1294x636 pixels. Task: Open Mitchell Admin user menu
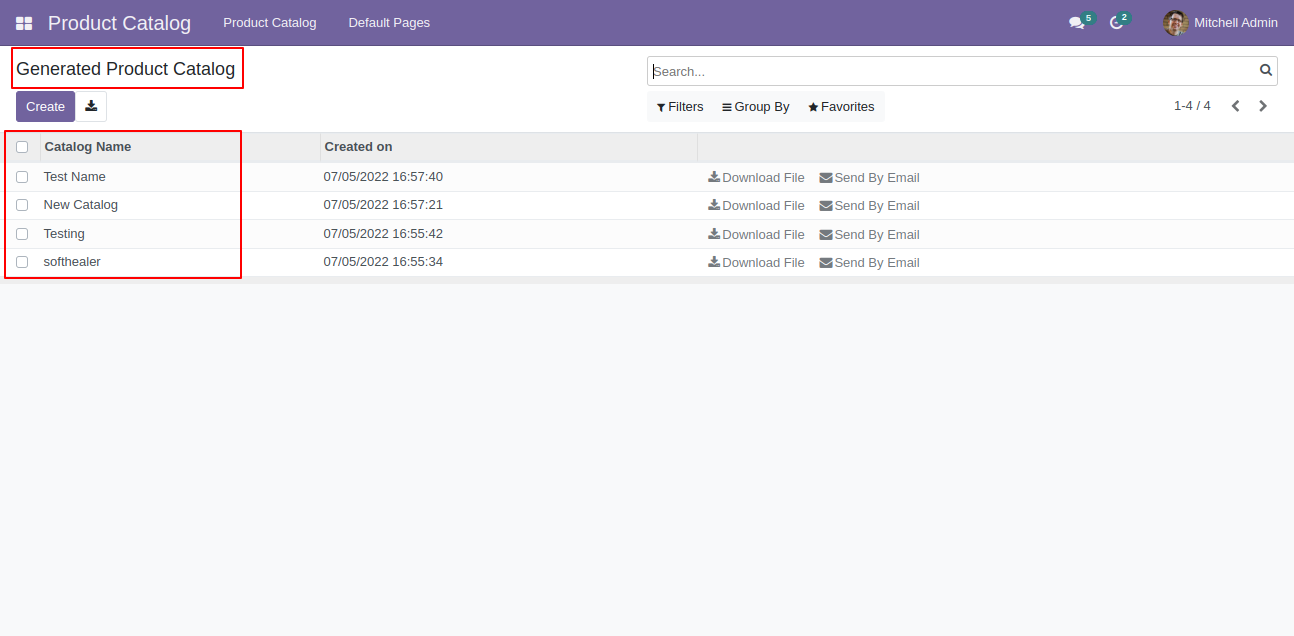coord(1221,23)
